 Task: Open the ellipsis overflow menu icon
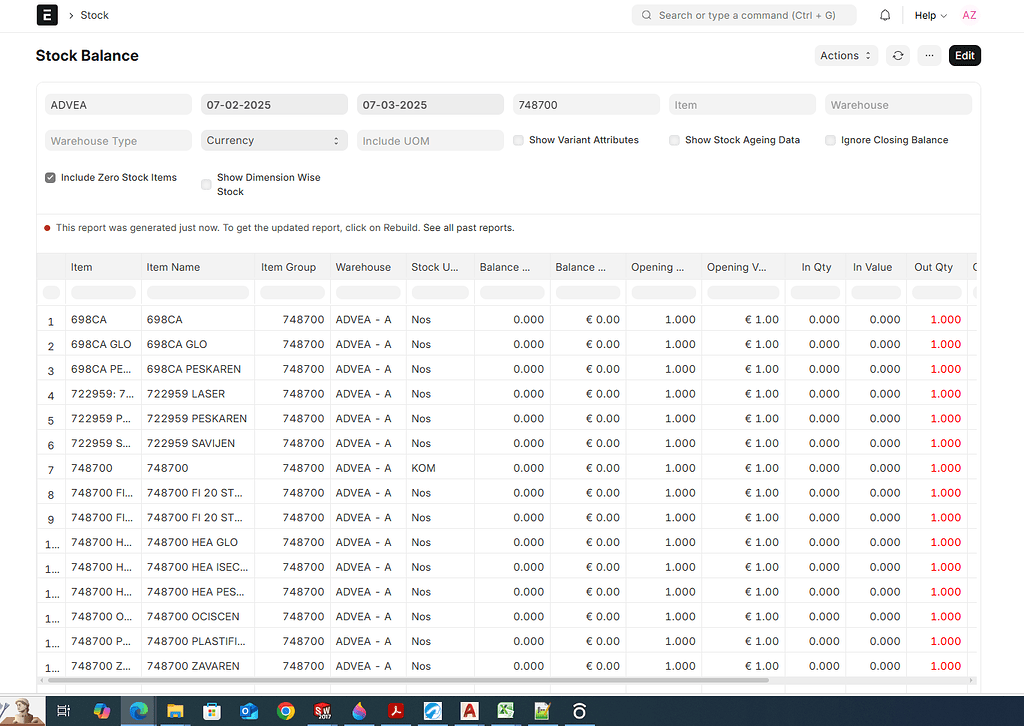coord(931,55)
